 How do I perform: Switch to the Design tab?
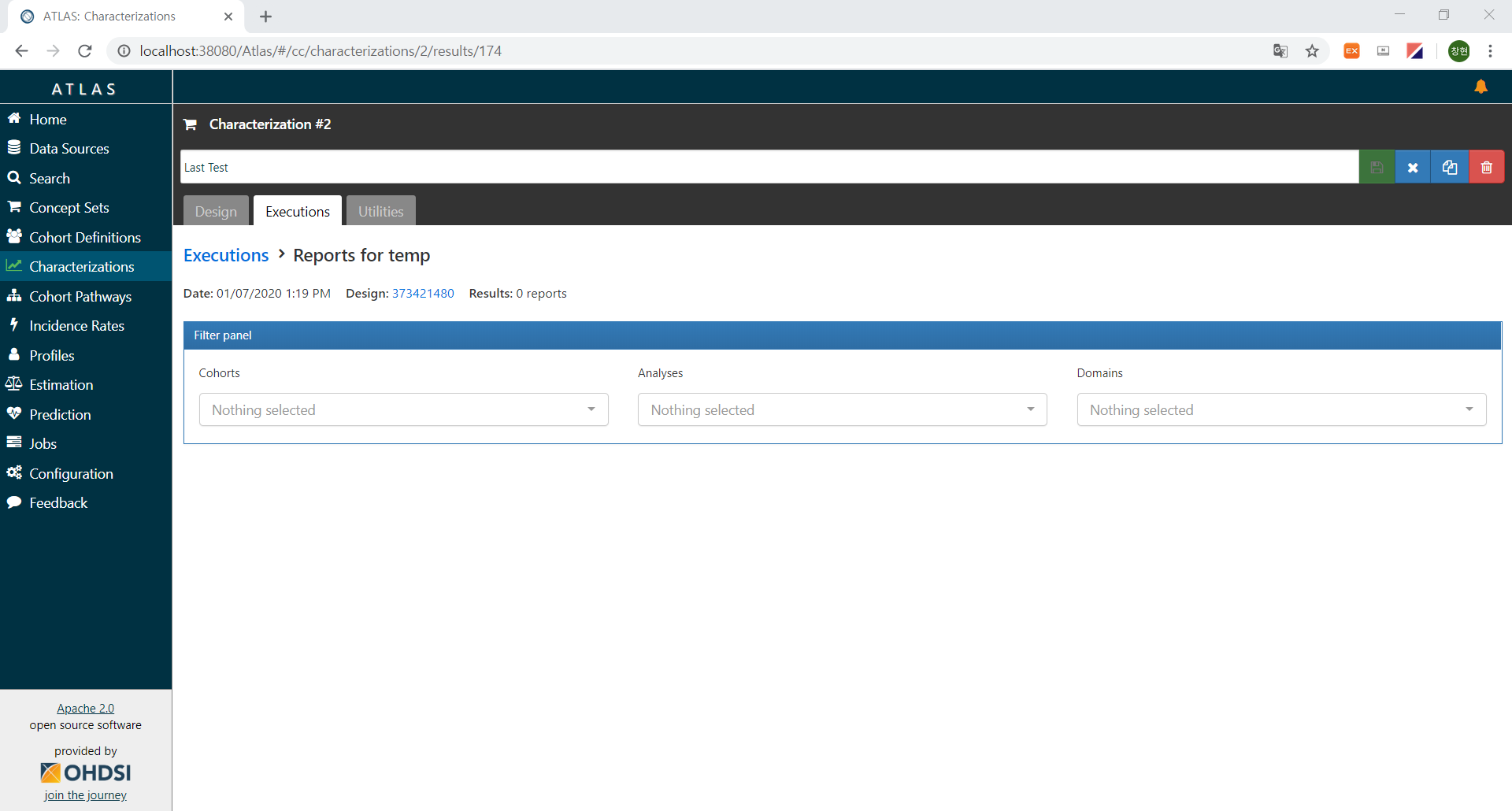click(x=215, y=211)
